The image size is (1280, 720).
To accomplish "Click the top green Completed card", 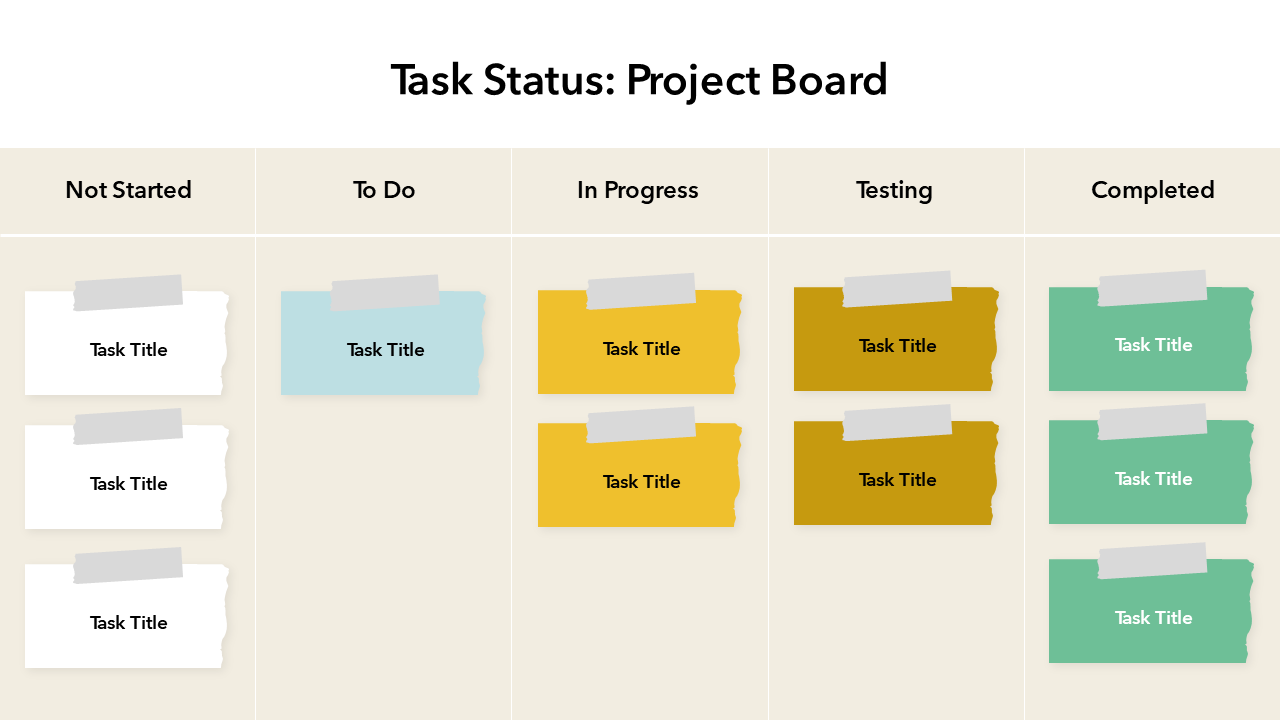I will (1153, 345).
